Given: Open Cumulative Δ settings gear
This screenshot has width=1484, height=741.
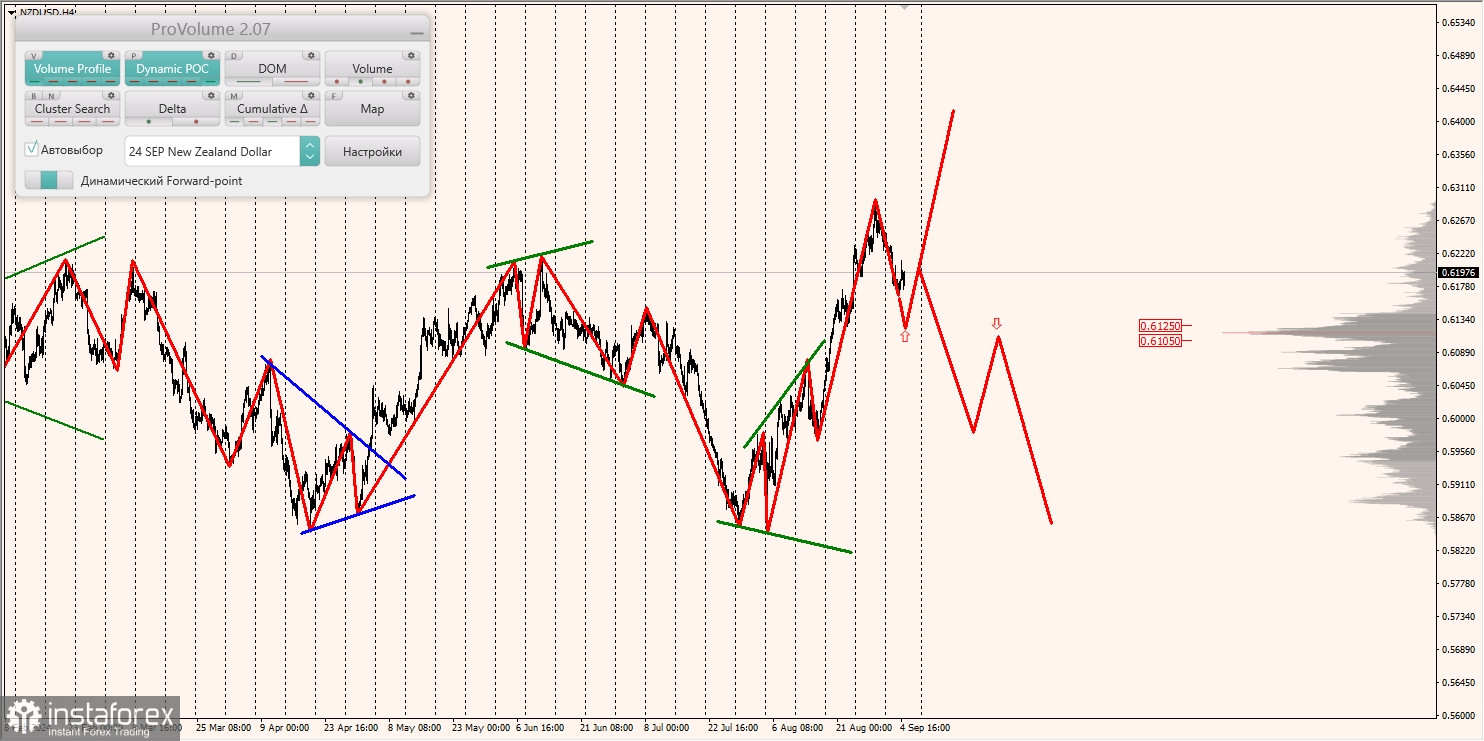Looking at the screenshot, I should pos(311,95).
